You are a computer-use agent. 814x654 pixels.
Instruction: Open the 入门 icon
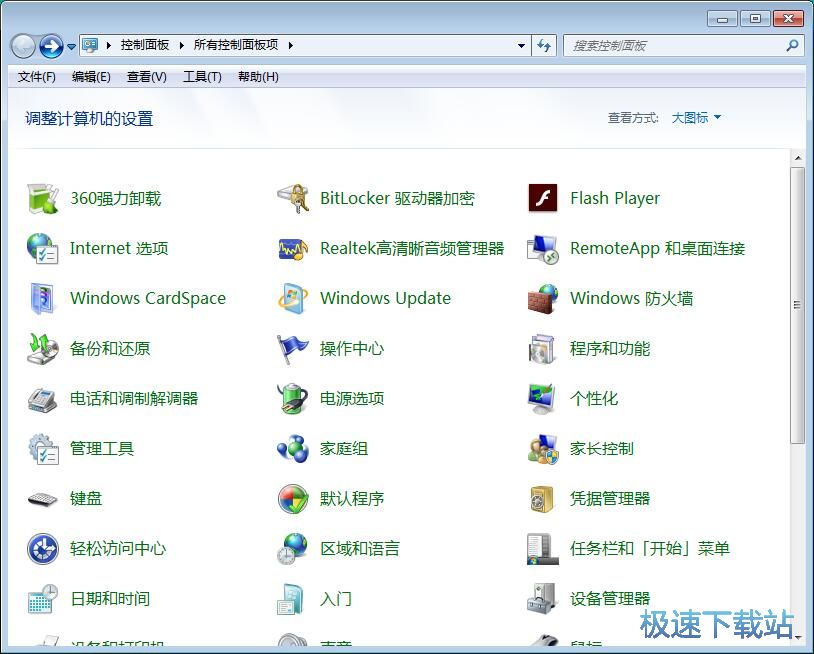click(x=291, y=599)
